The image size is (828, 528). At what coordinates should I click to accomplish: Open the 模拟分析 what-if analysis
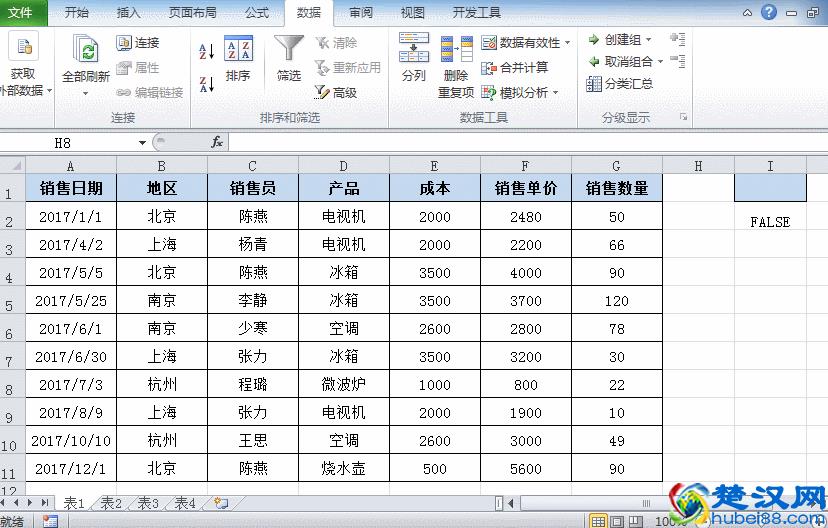point(515,92)
